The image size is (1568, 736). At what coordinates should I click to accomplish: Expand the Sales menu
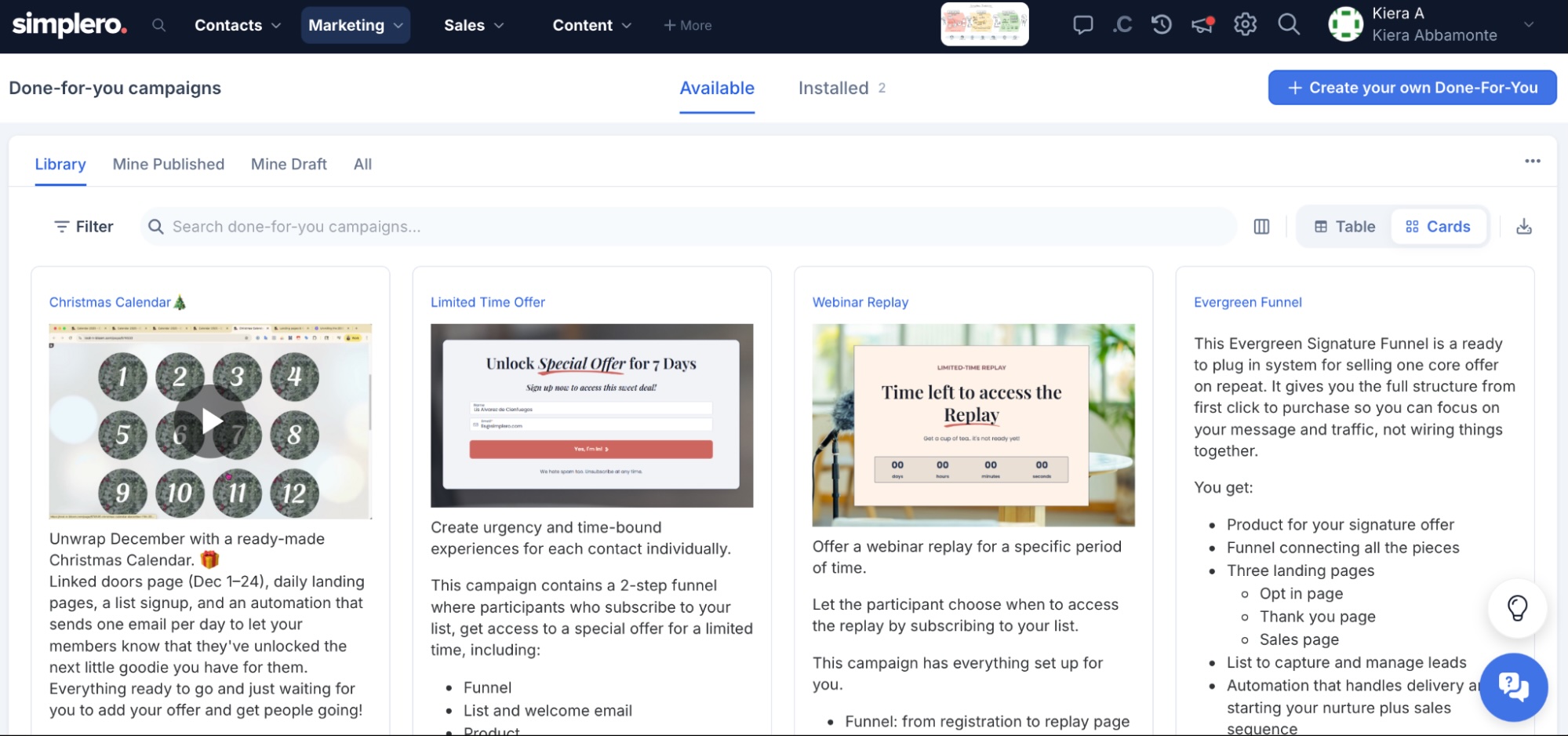474,25
